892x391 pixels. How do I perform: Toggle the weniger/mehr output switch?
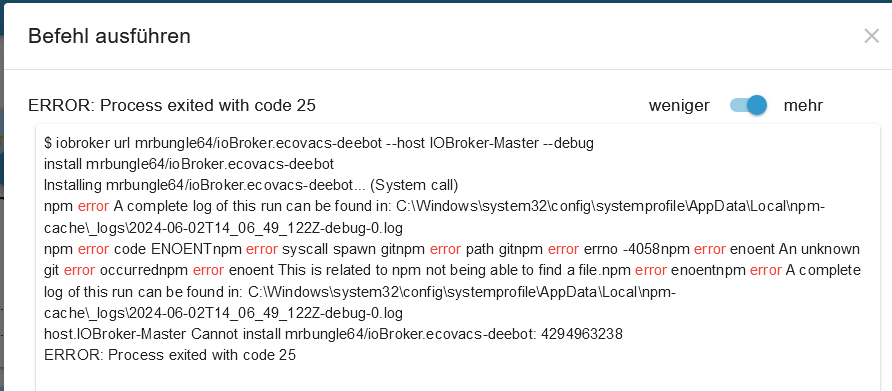[749, 105]
